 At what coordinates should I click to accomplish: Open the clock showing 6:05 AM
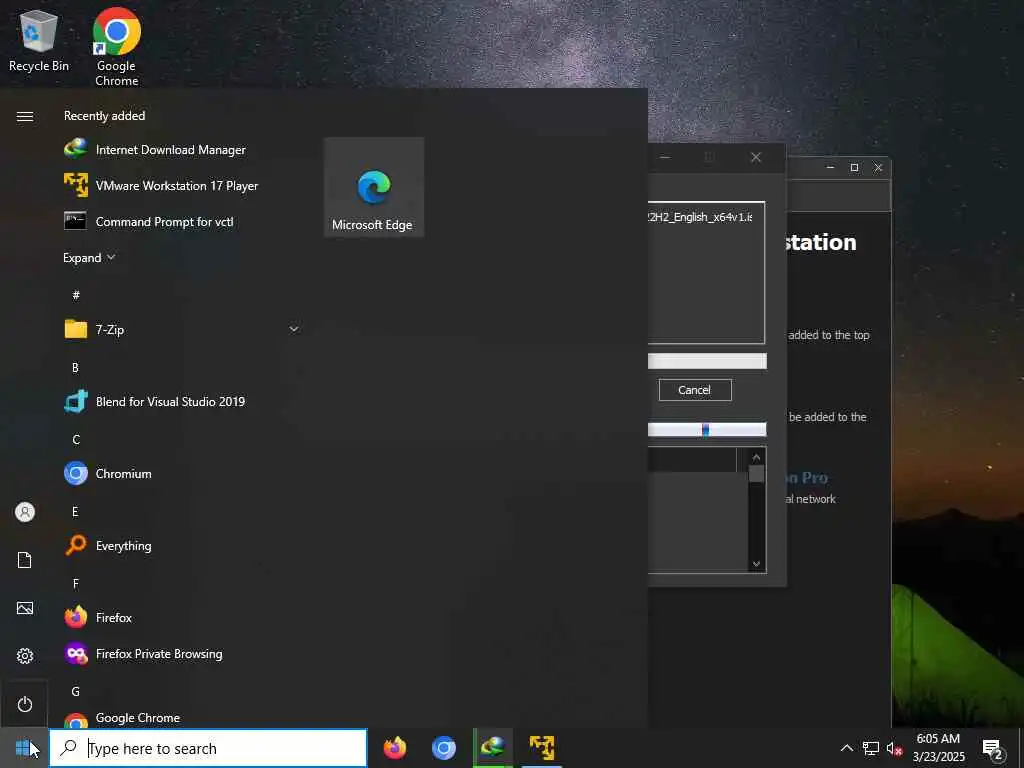938,748
